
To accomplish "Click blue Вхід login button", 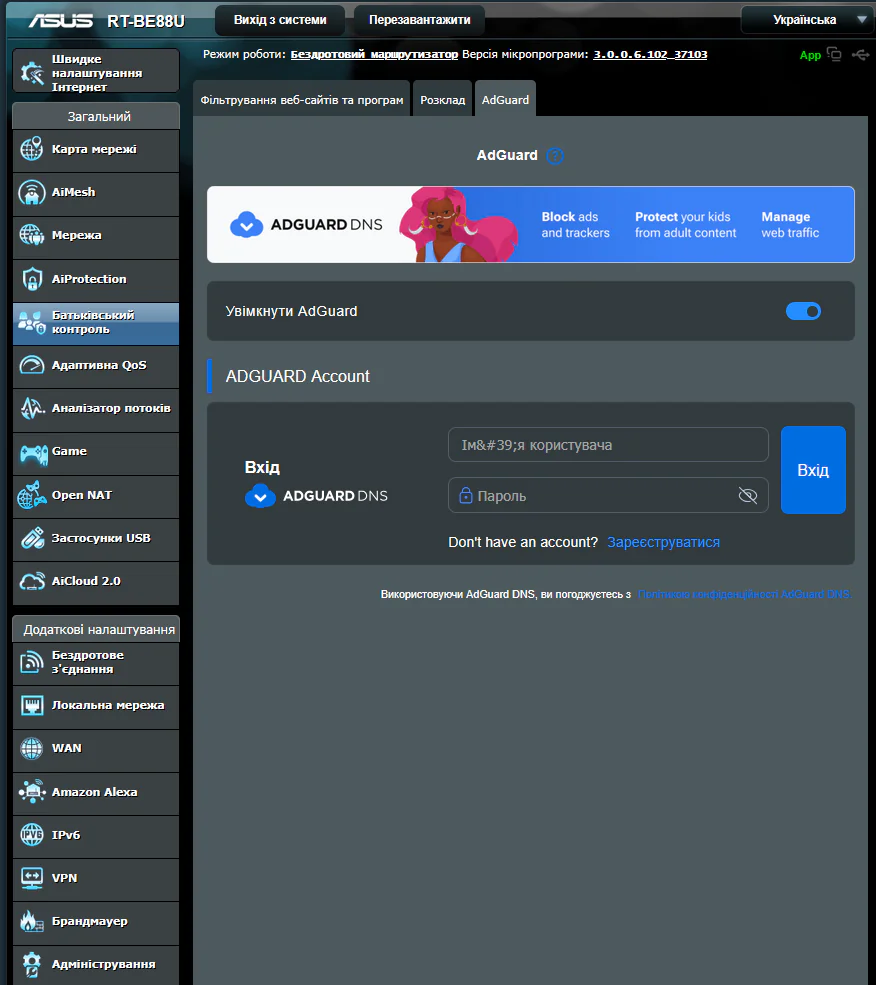I will click(x=813, y=470).
